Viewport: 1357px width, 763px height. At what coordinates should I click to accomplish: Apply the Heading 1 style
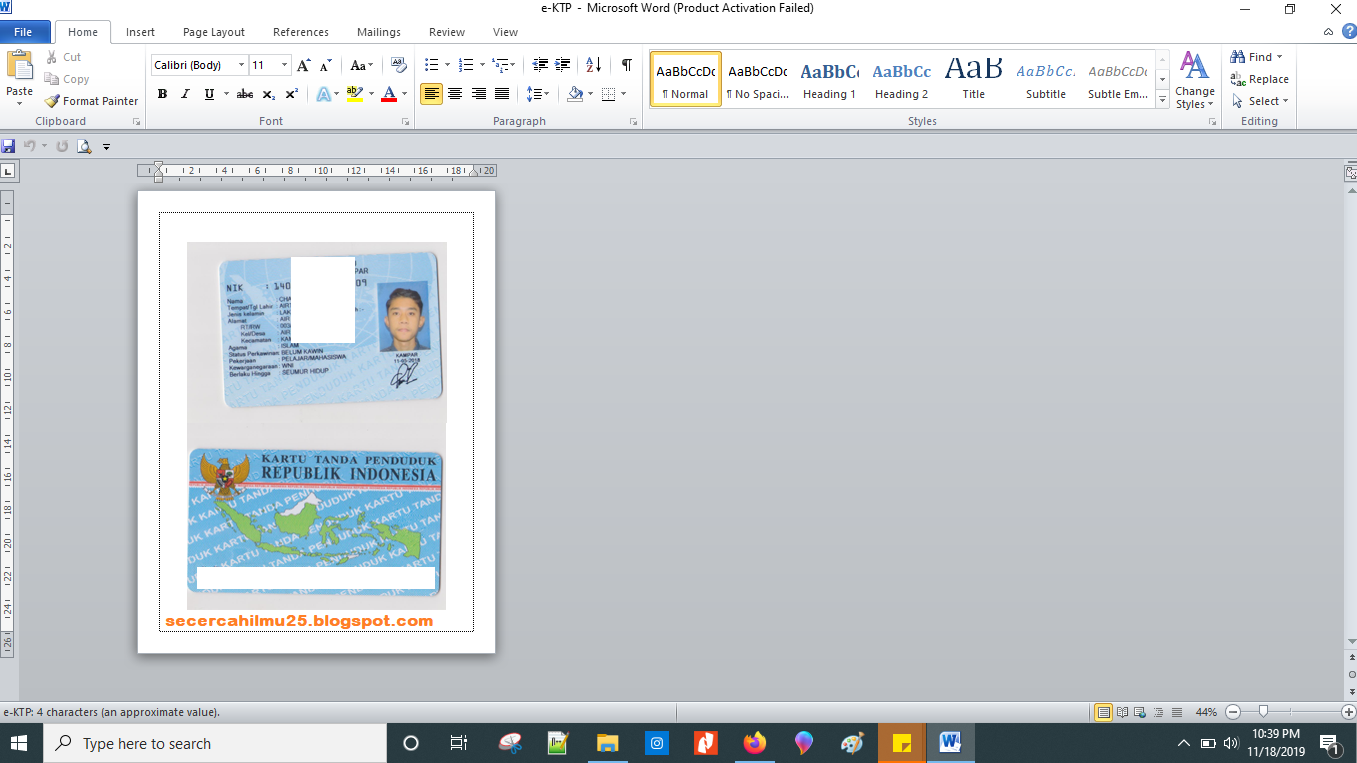(830, 80)
